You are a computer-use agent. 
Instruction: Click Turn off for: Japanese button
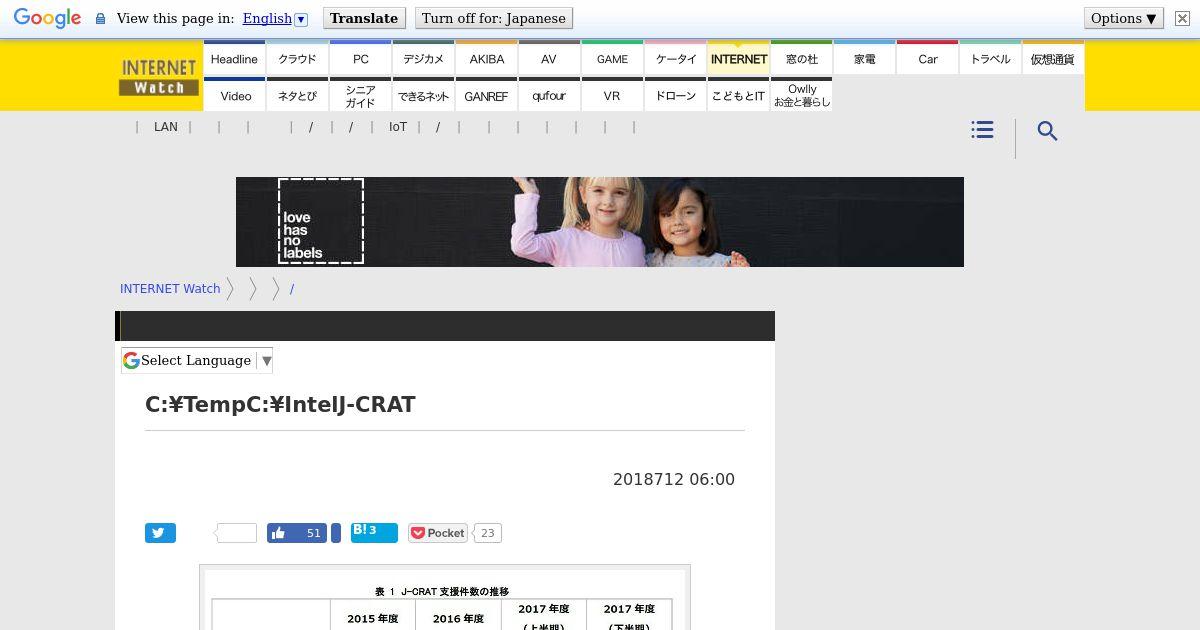(494, 18)
